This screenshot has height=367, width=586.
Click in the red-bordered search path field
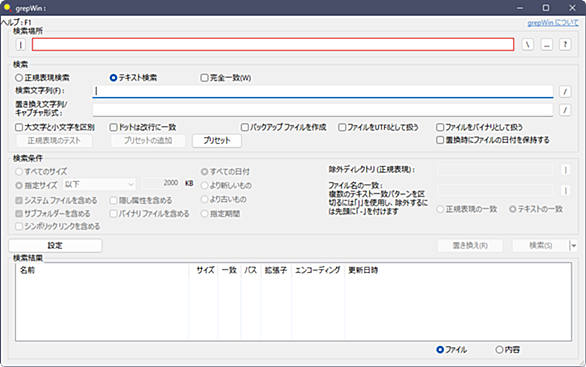[273, 44]
